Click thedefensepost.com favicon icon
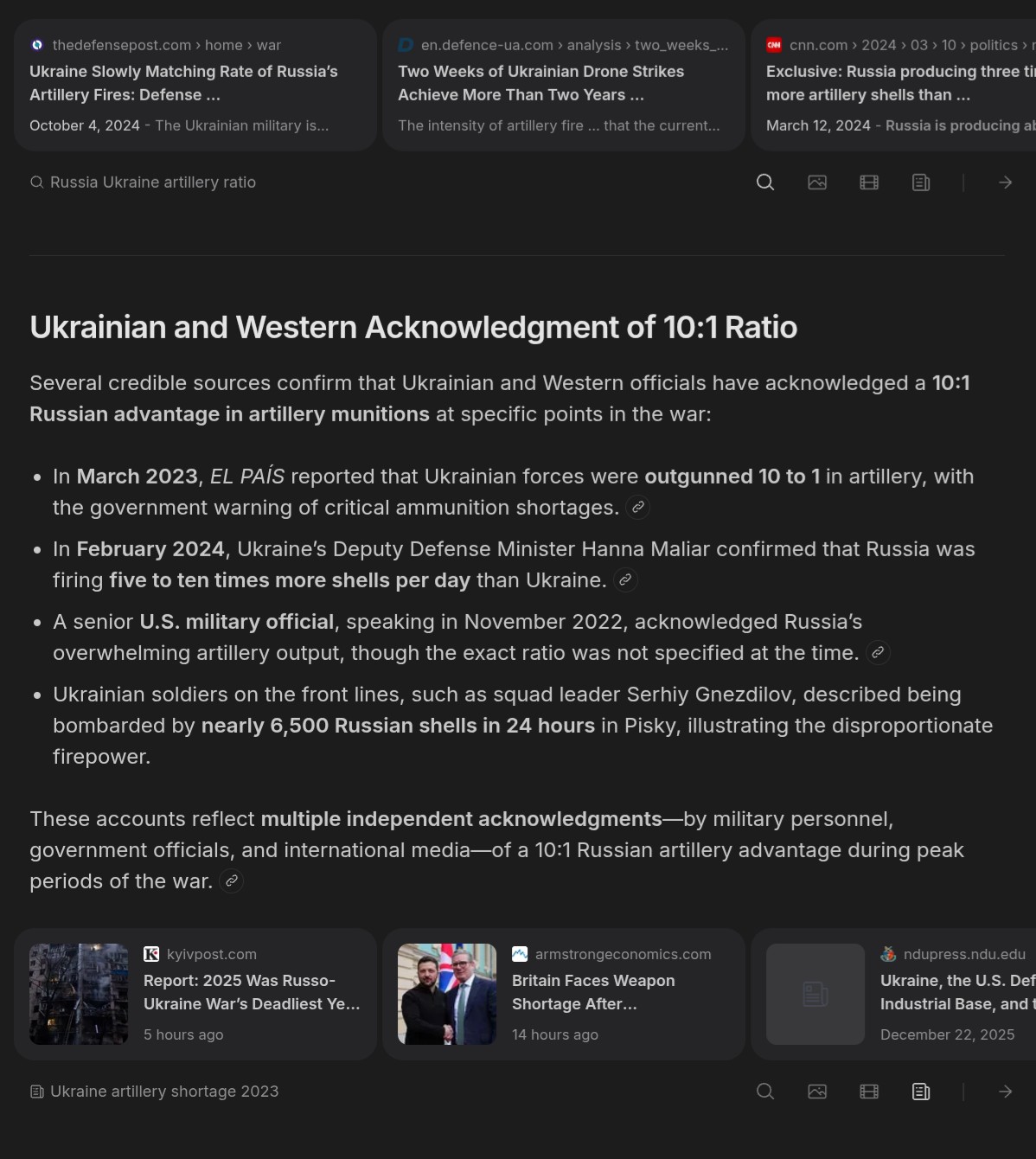The width and height of the screenshot is (1036, 1159). [x=37, y=45]
